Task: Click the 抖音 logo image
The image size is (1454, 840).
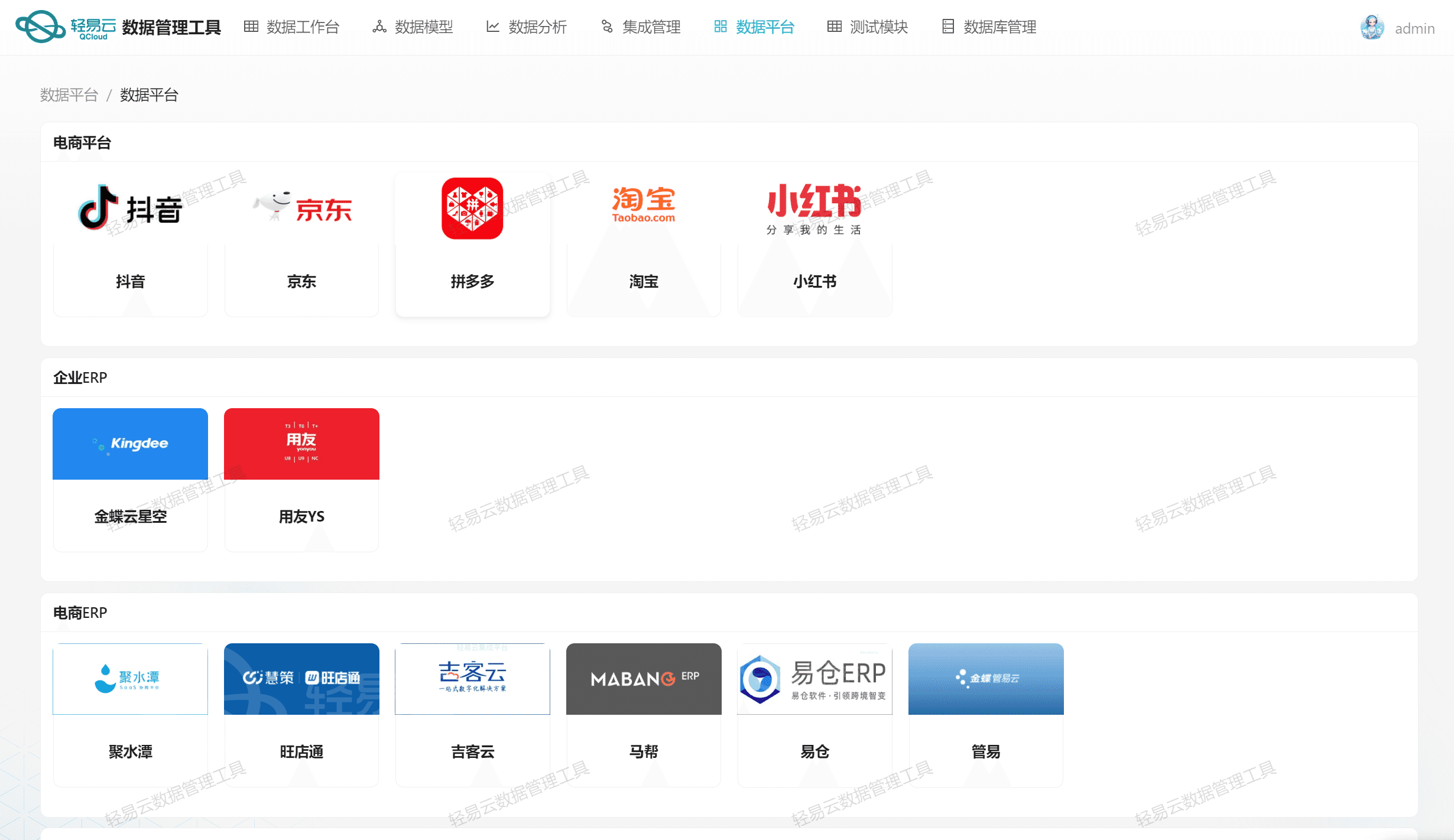Action: (131, 207)
